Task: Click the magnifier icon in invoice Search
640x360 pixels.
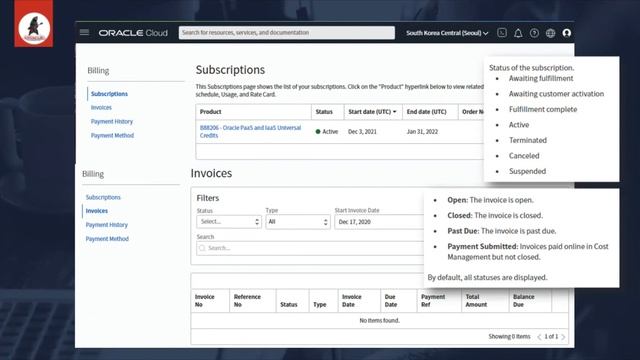Action: pyautogui.click(x=202, y=248)
